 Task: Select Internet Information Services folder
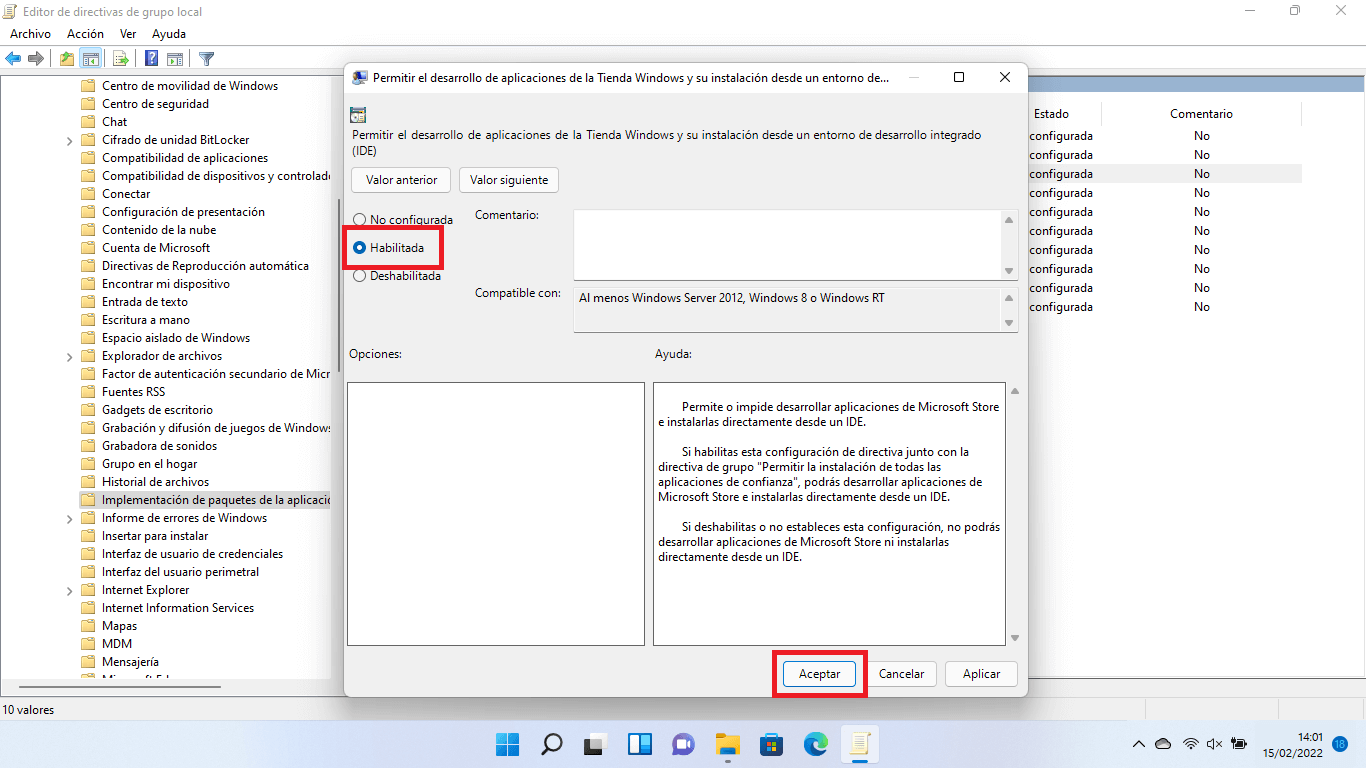pos(178,608)
